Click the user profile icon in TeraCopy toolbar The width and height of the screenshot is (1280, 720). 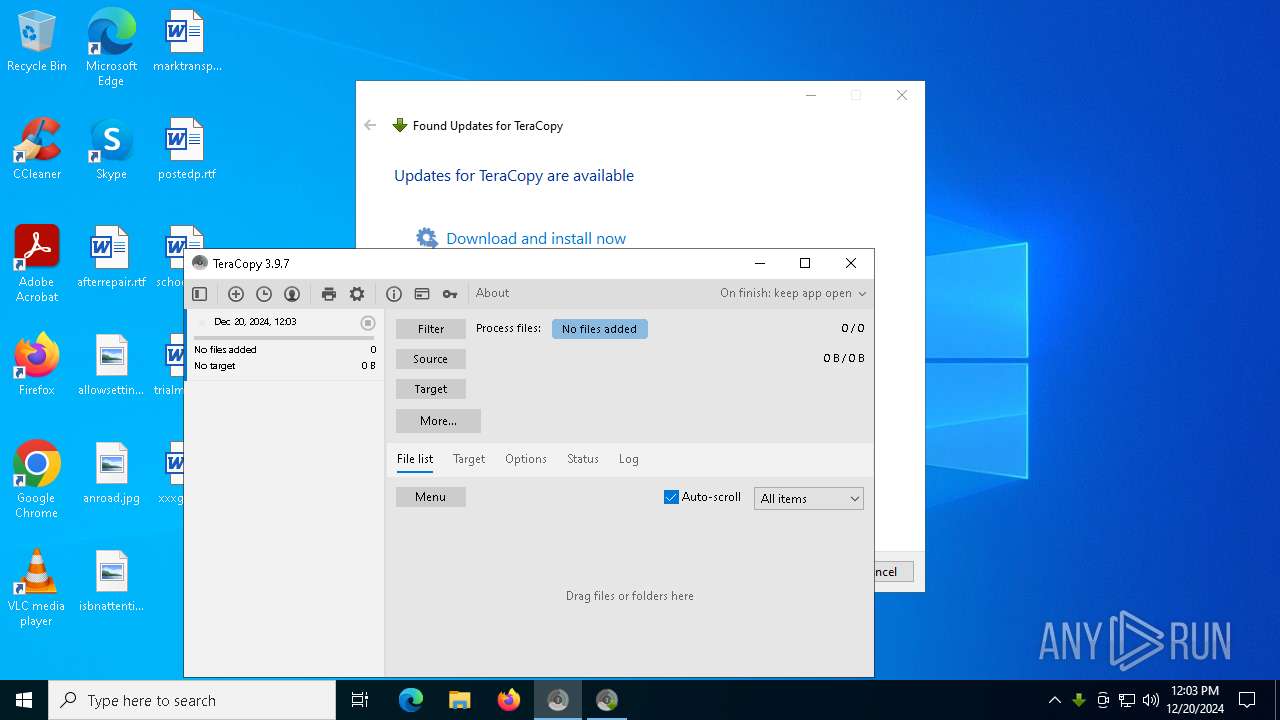click(x=292, y=294)
